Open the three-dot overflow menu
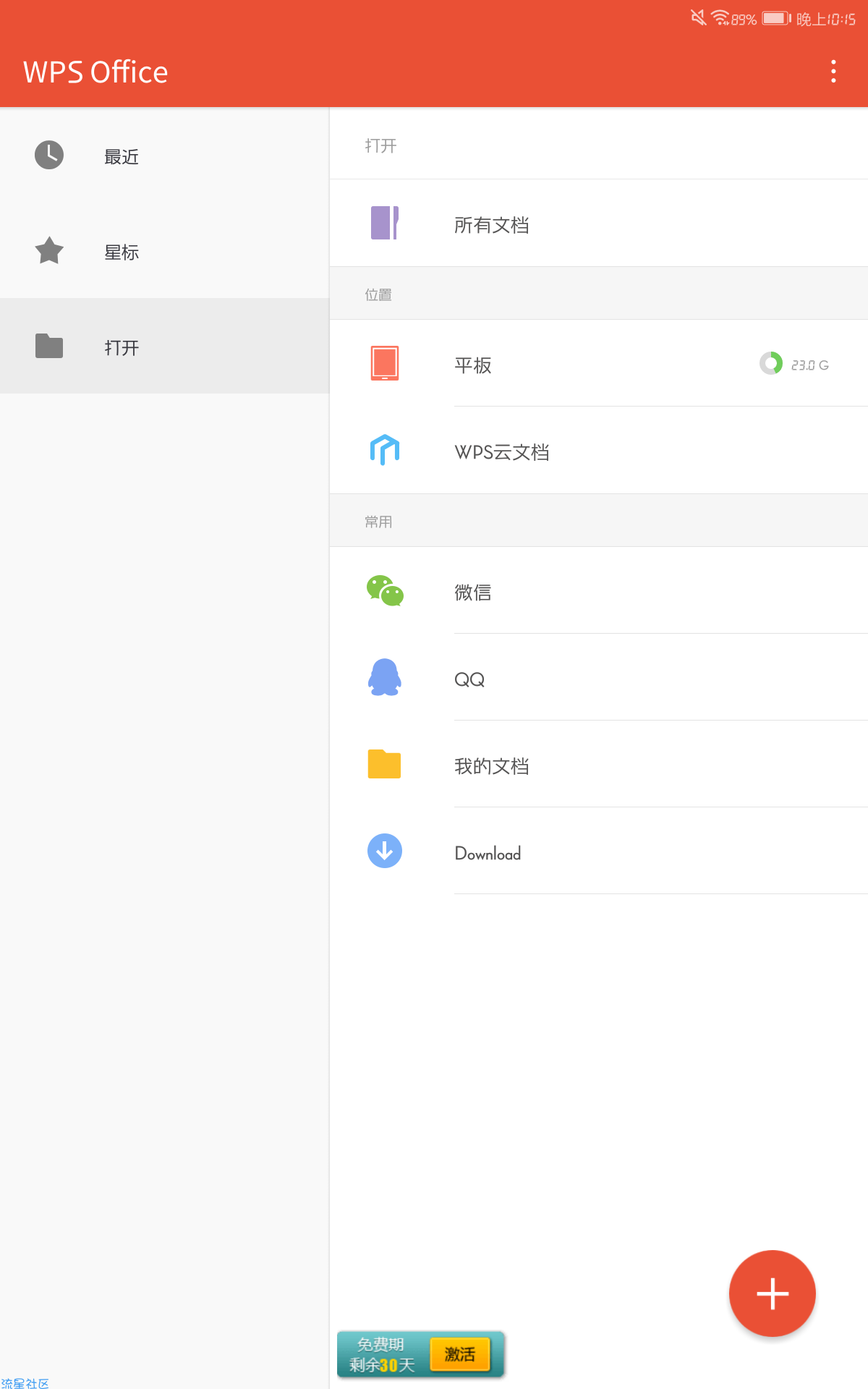This screenshot has width=868, height=1389. pyautogui.click(x=833, y=72)
